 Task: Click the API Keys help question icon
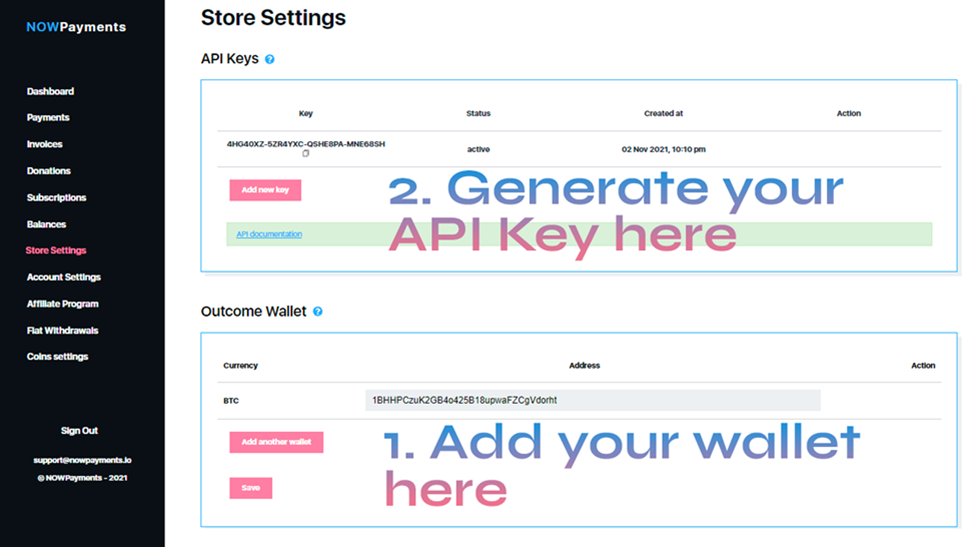[269, 59]
